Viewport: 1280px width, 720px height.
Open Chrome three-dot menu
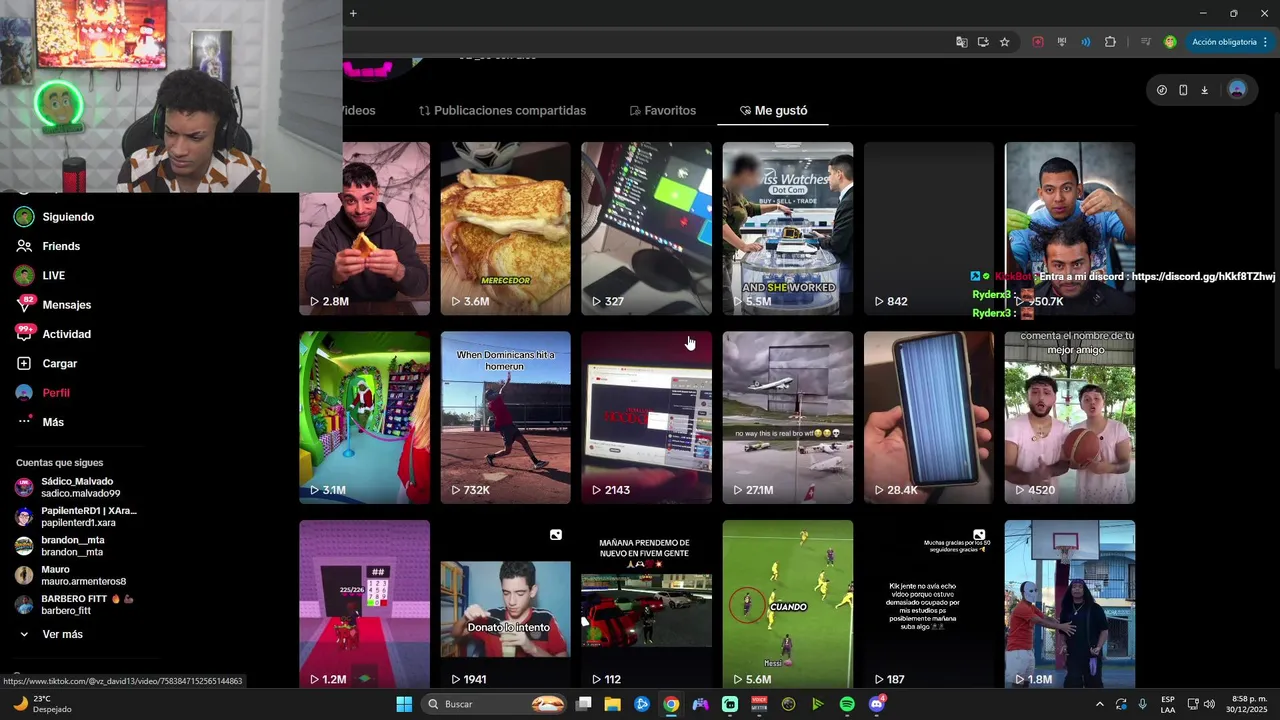click(1266, 42)
